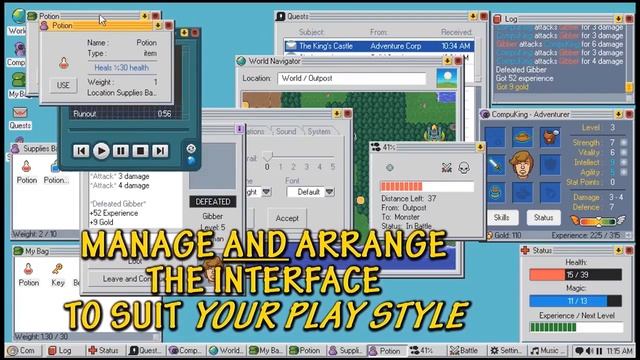This screenshot has width=640, height=360.
Task: Click the chat bubble tray icon
Action: coord(579,351)
